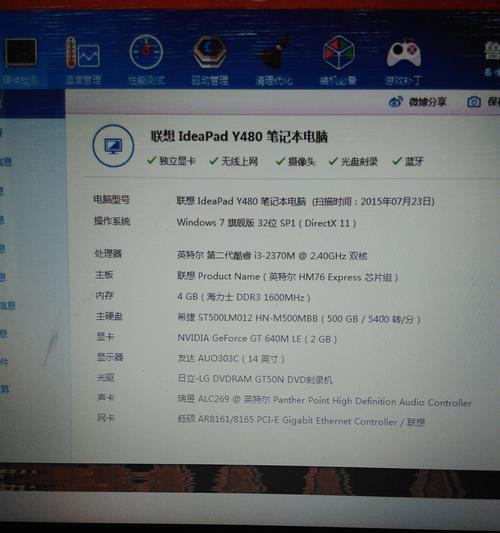Screen dimensions: 500x533
Task: Click the 主硬盘 row label
Action: (109, 316)
